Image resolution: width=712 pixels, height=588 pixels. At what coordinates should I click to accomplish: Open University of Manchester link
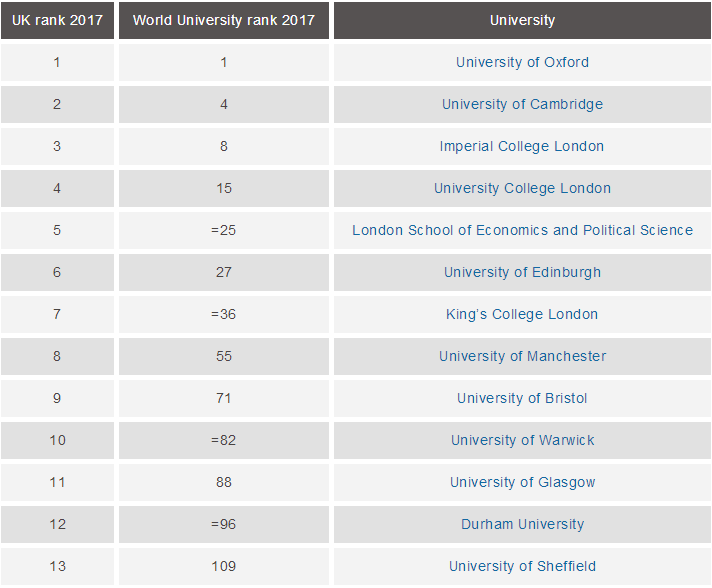(522, 356)
